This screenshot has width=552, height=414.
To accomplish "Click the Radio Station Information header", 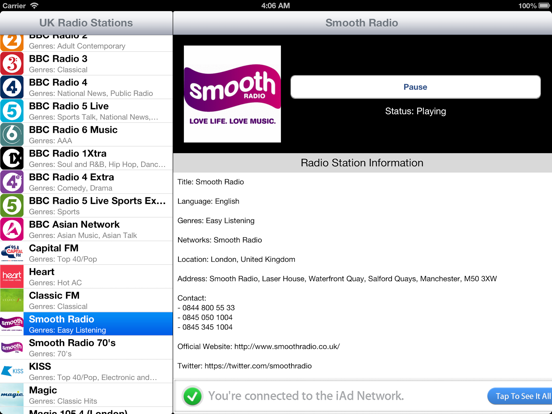I will click(362, 163).
